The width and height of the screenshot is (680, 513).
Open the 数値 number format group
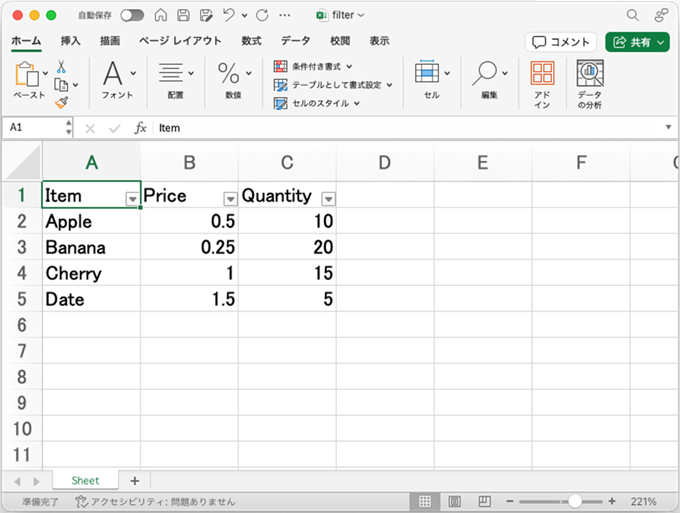233,79
